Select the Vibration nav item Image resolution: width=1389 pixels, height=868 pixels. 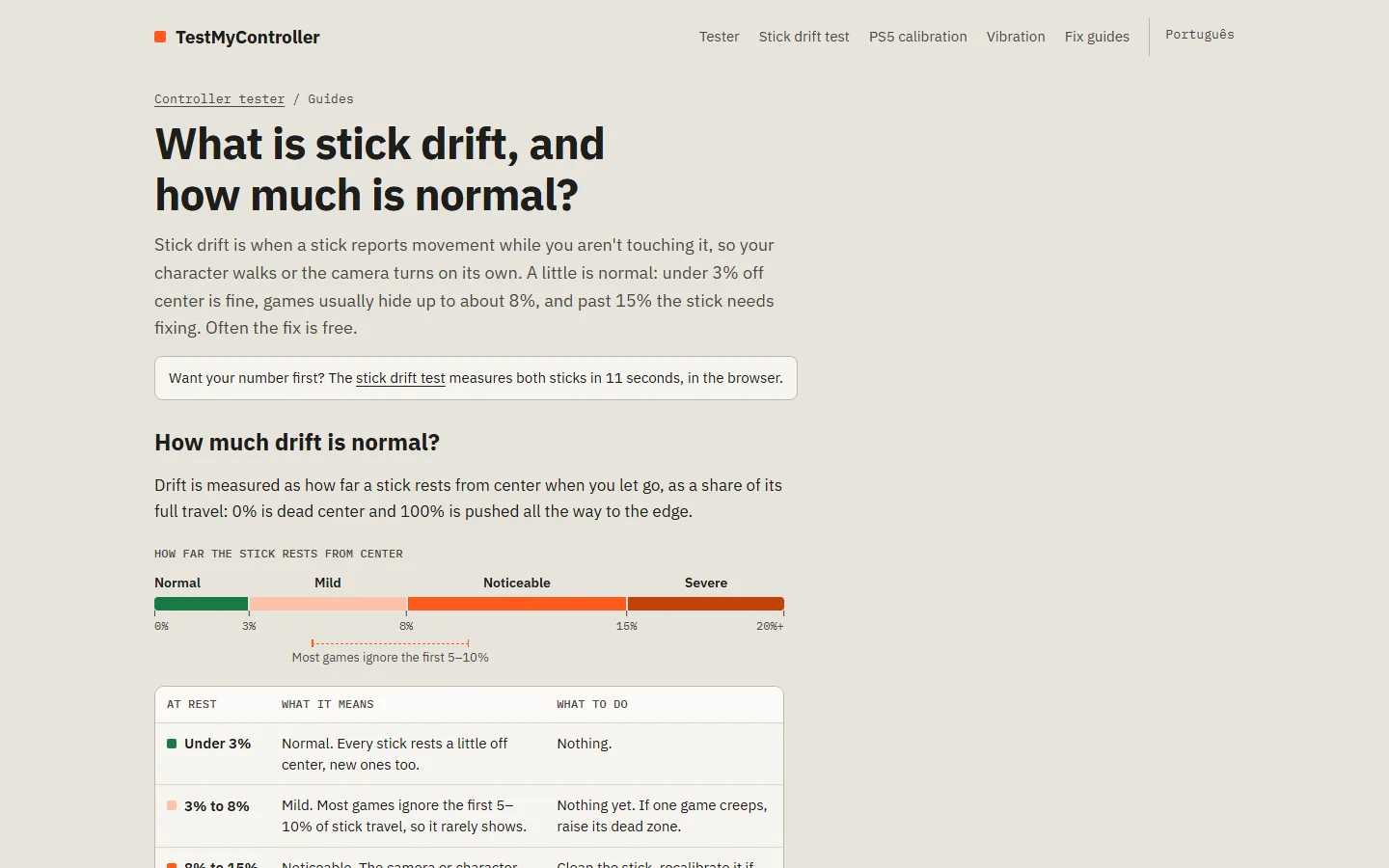point(1016,37)
